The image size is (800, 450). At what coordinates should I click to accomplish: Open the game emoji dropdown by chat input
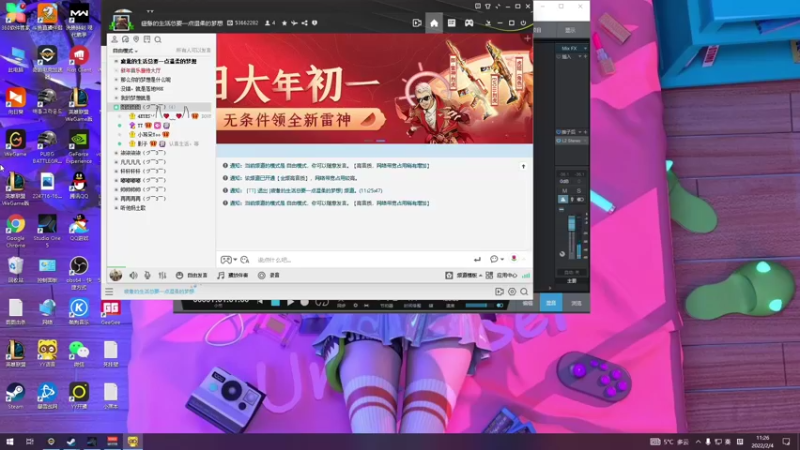tap(228, 260)
